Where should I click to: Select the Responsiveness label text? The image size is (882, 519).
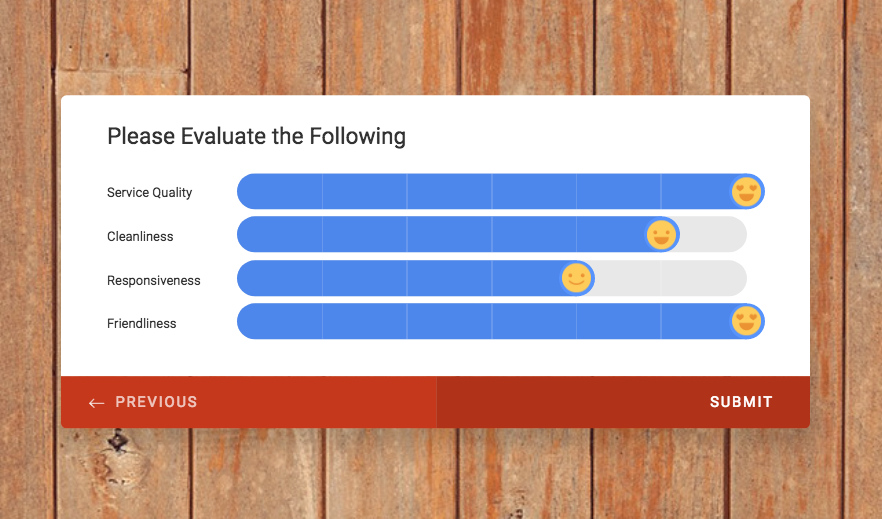[x=154, y=281]
